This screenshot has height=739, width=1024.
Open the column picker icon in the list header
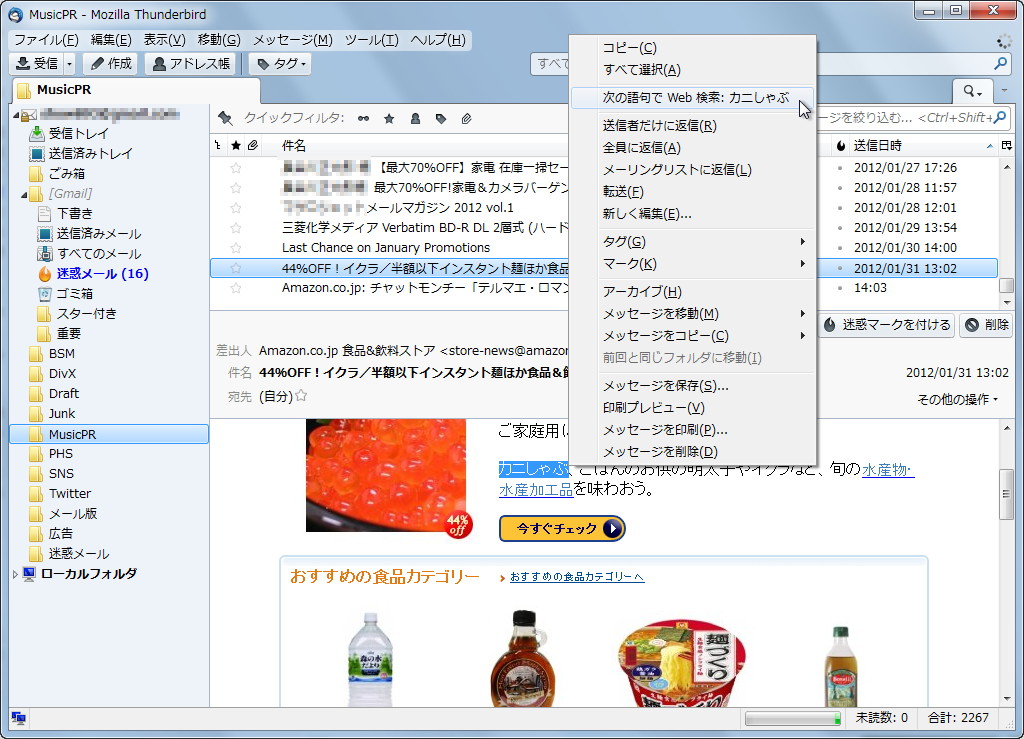1006,146
